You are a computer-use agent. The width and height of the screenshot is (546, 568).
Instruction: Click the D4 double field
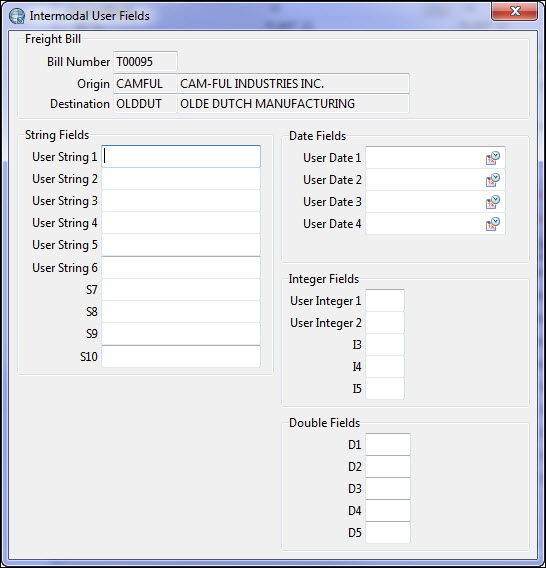coord(388,511)
